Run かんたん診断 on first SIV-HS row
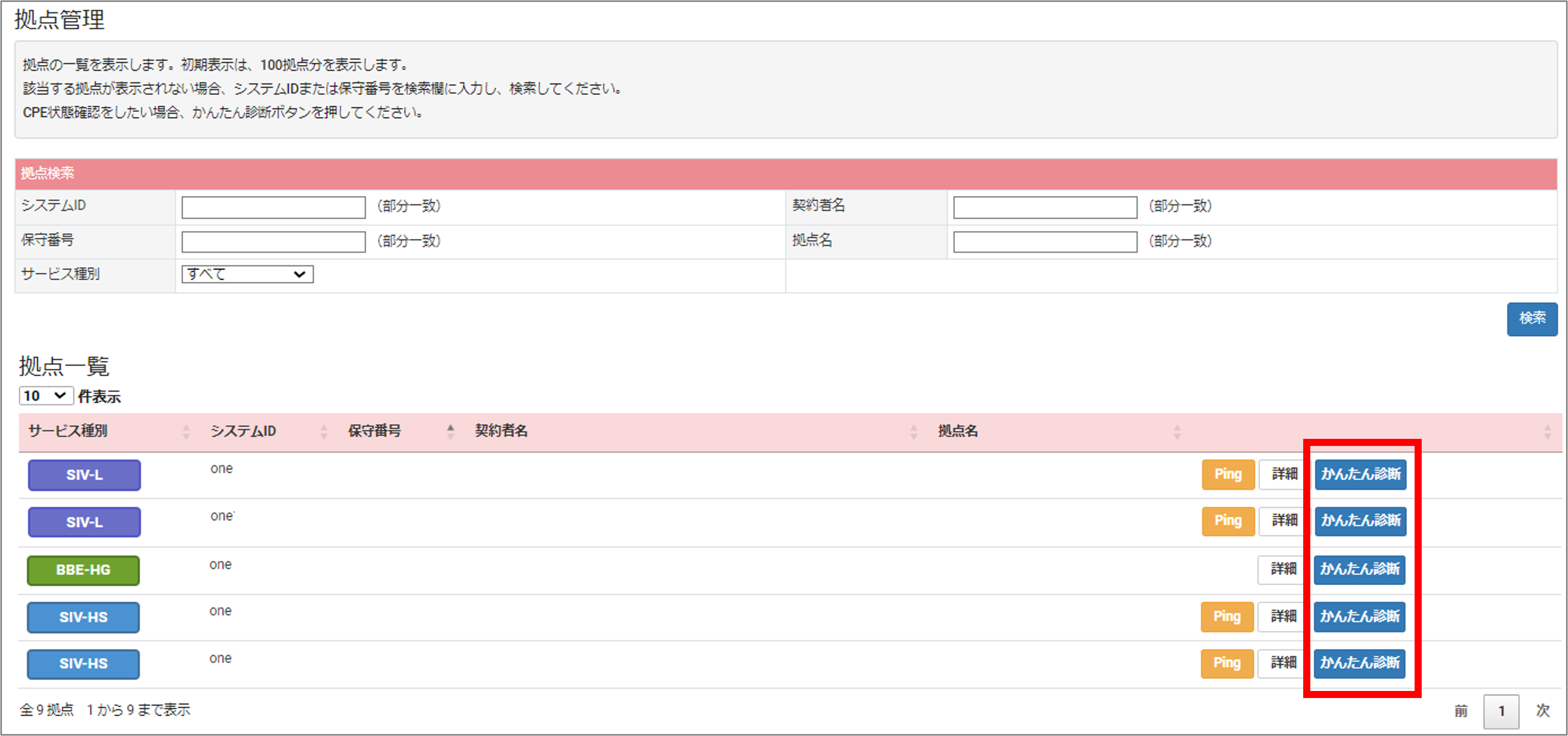1568x736 pixels. [x=1359, y=617]
